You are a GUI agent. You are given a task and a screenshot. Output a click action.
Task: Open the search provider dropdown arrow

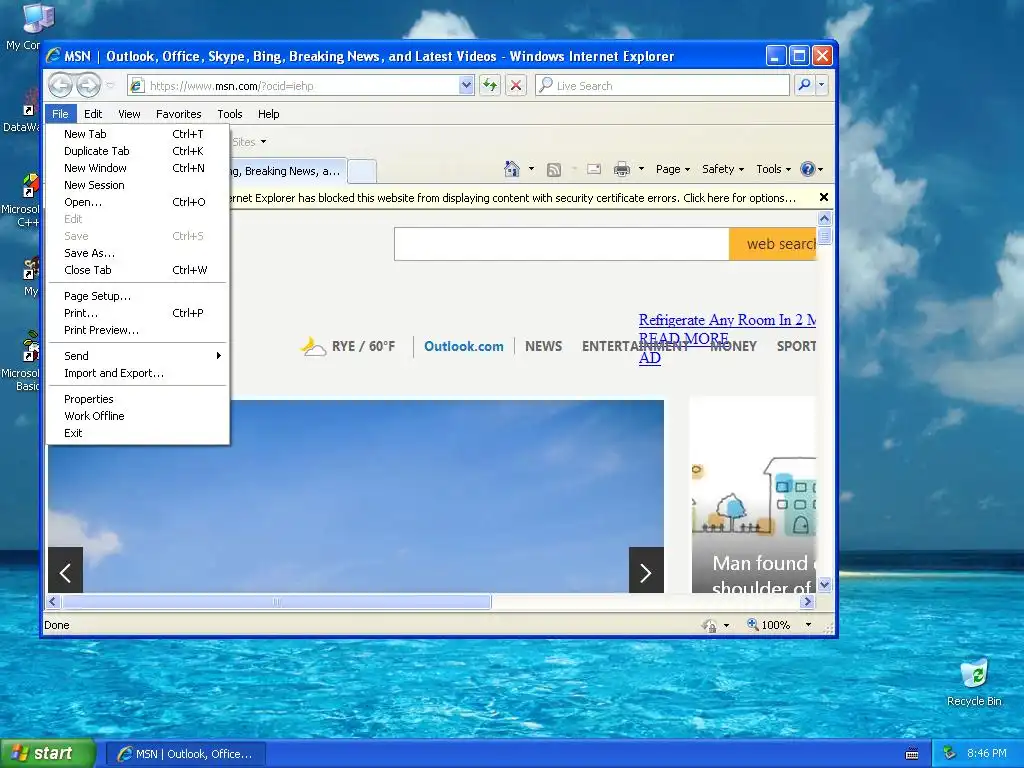pyautogui.click(x=822, y=85)
